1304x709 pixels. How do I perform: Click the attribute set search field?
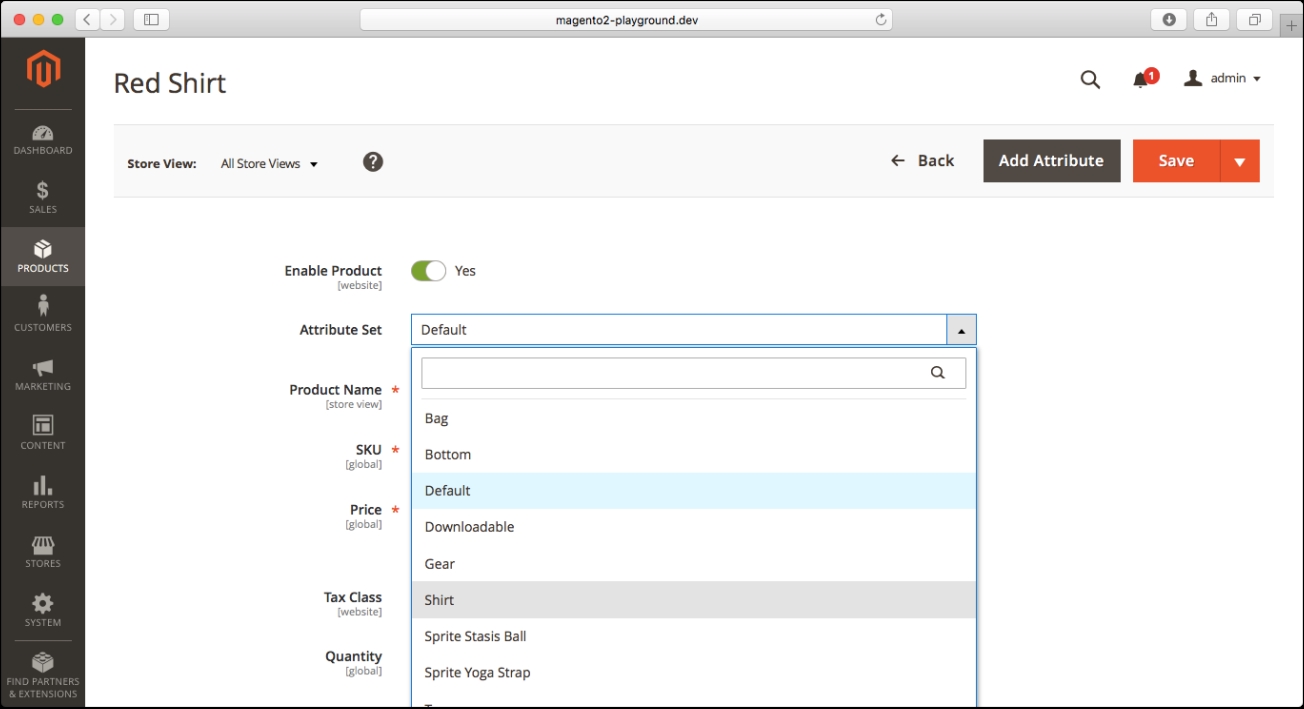click(693, 373)
